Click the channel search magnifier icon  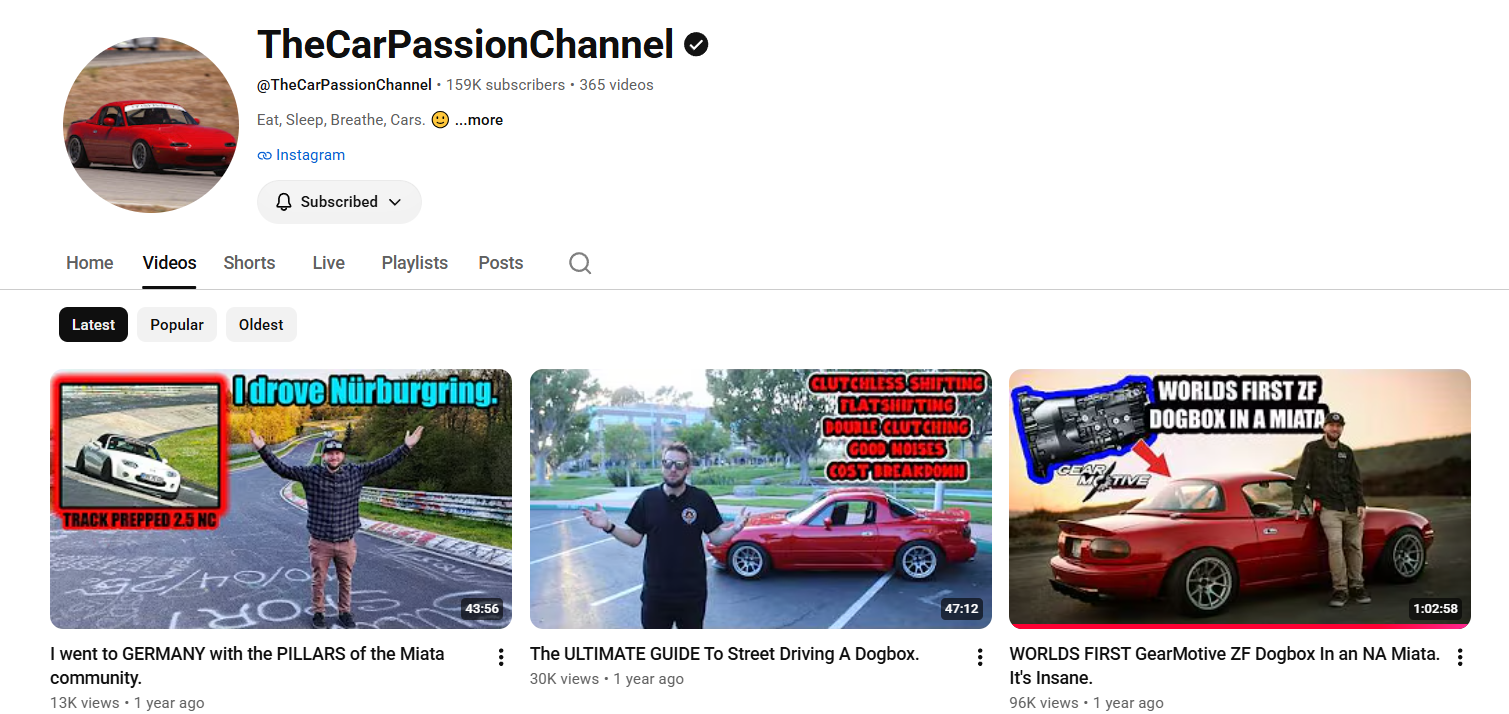point(580,263)
